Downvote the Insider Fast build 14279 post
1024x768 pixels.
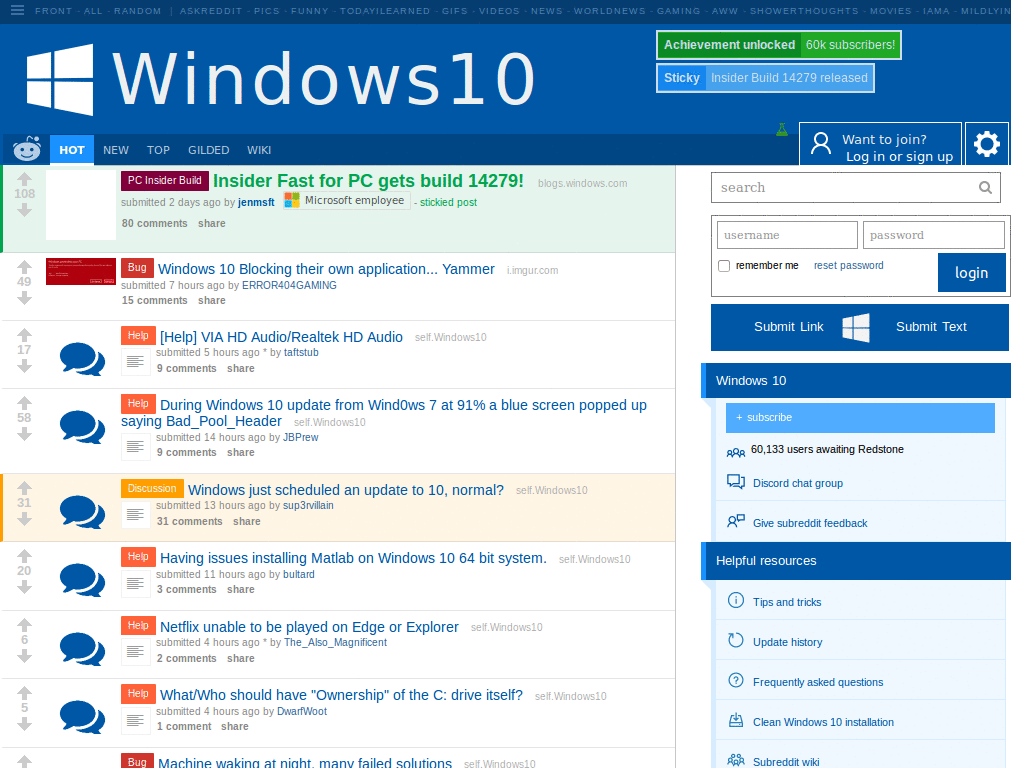click(24, 210)
